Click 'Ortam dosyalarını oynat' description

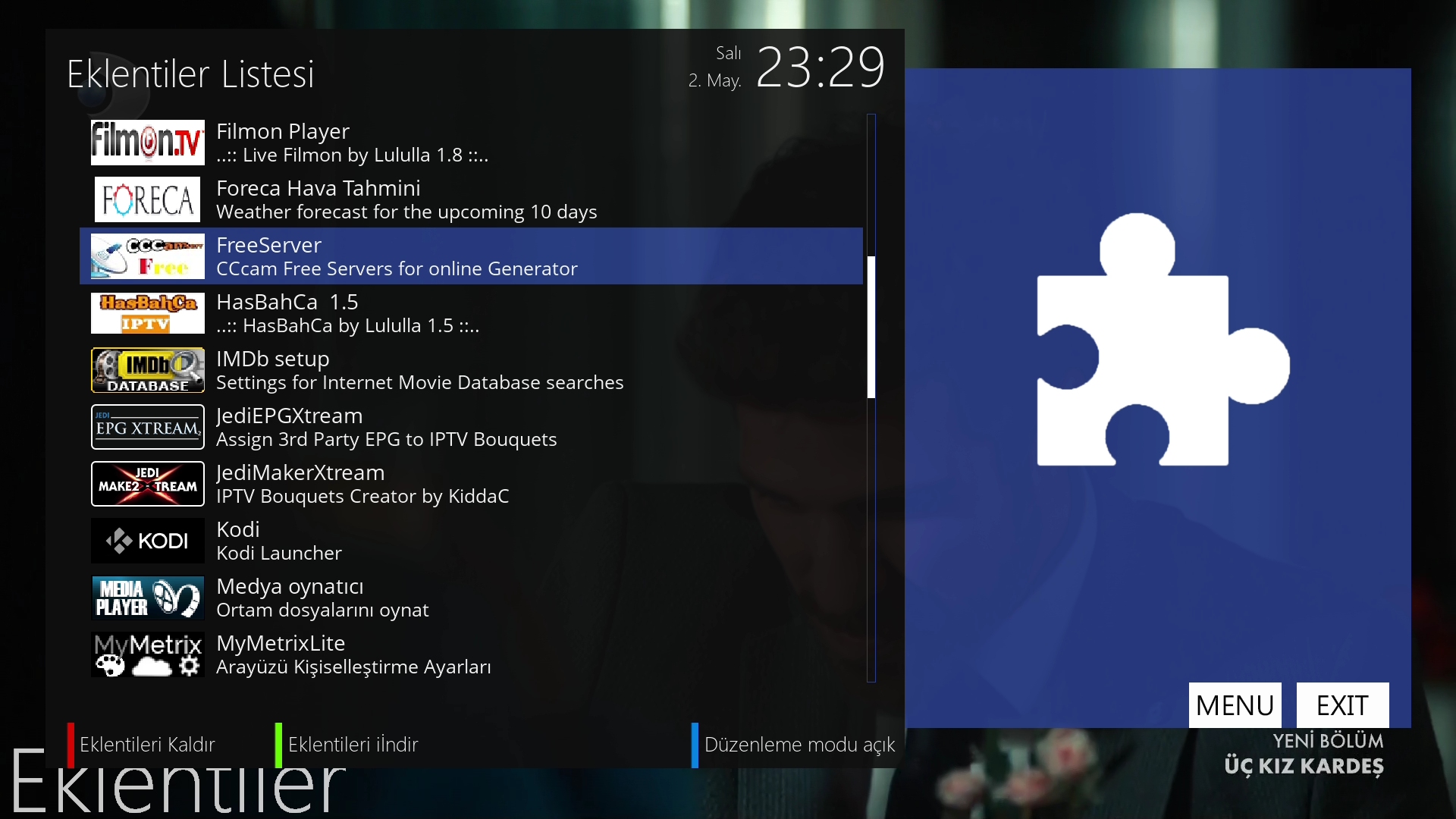pos(322,610)
